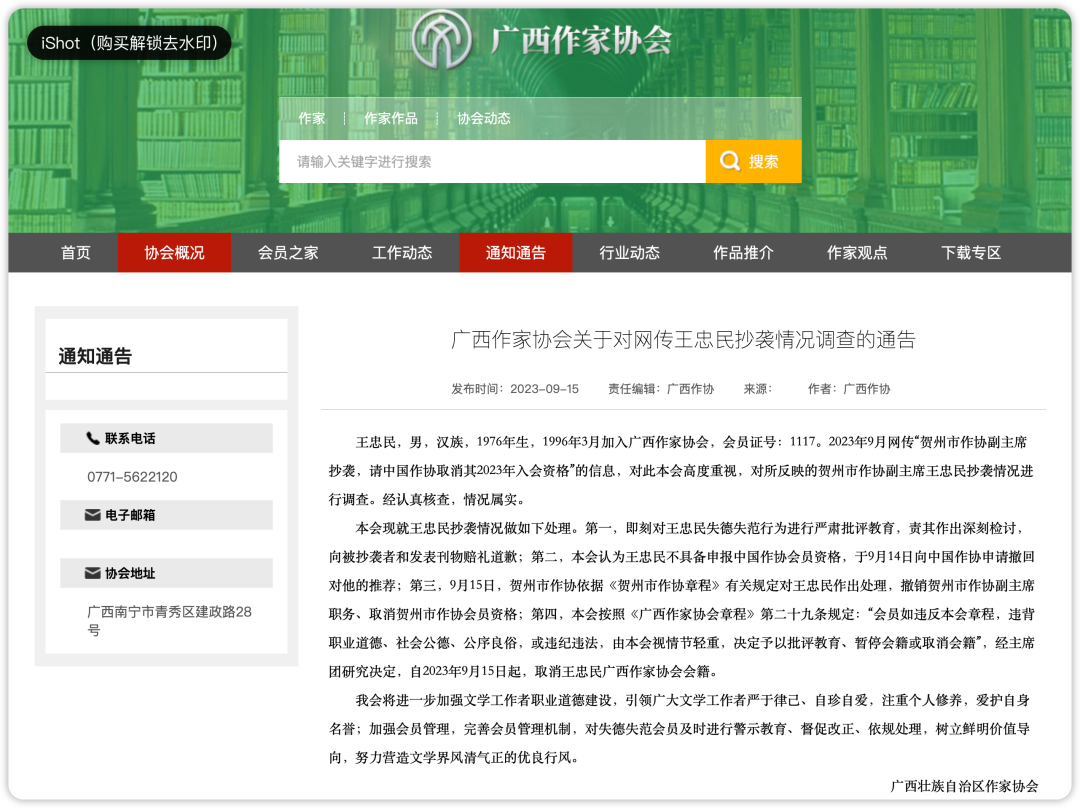Open 下载专区 downloads page
This screenshot has width=1080, height=808.
(x=971, y=253)
